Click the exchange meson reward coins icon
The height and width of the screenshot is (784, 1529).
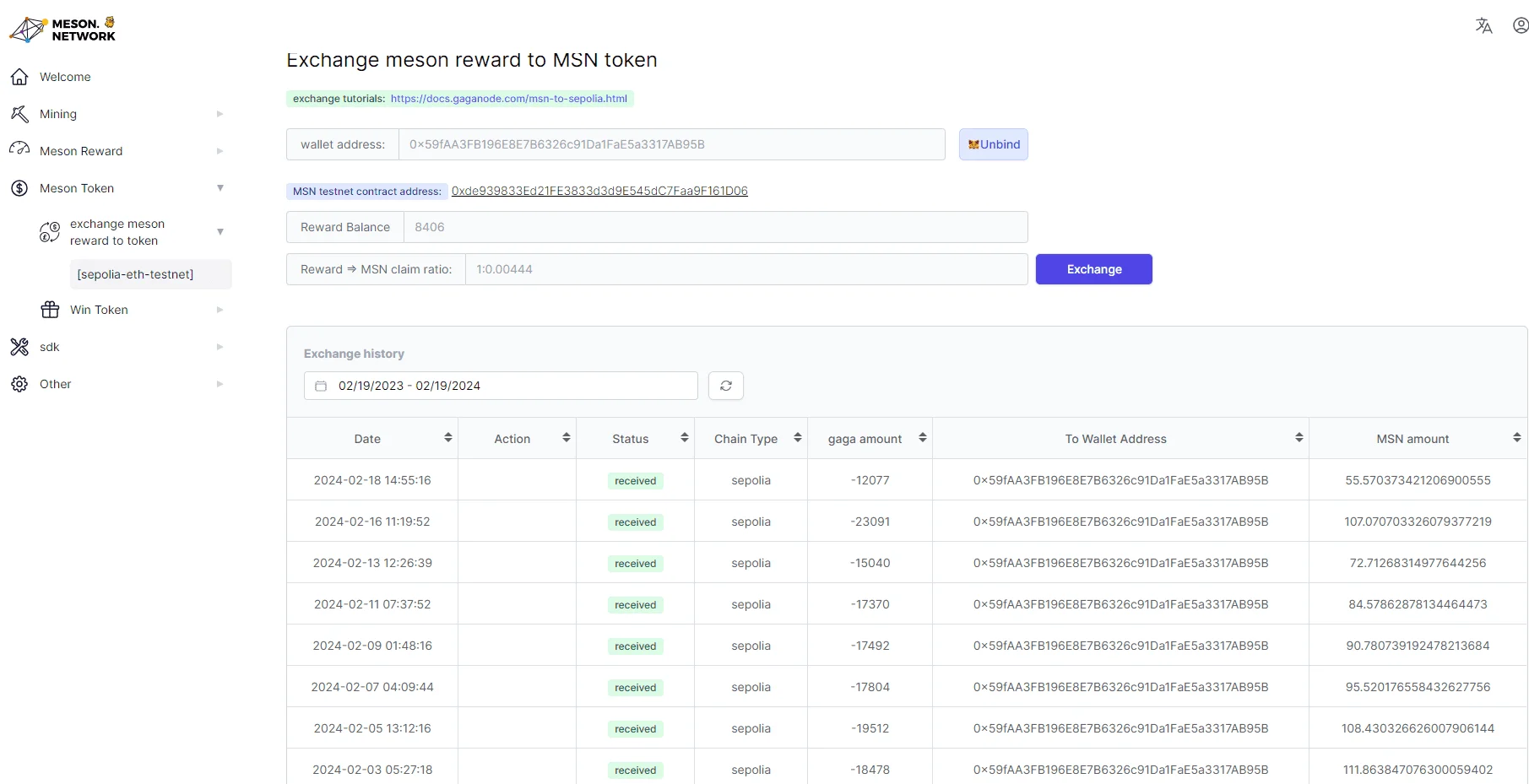coord(50,232)
